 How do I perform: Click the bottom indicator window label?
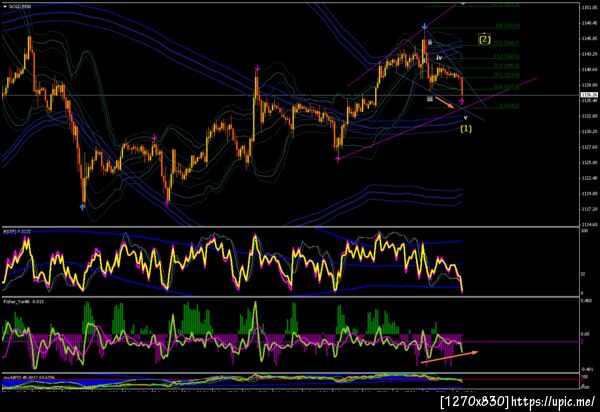click(29, 377)
